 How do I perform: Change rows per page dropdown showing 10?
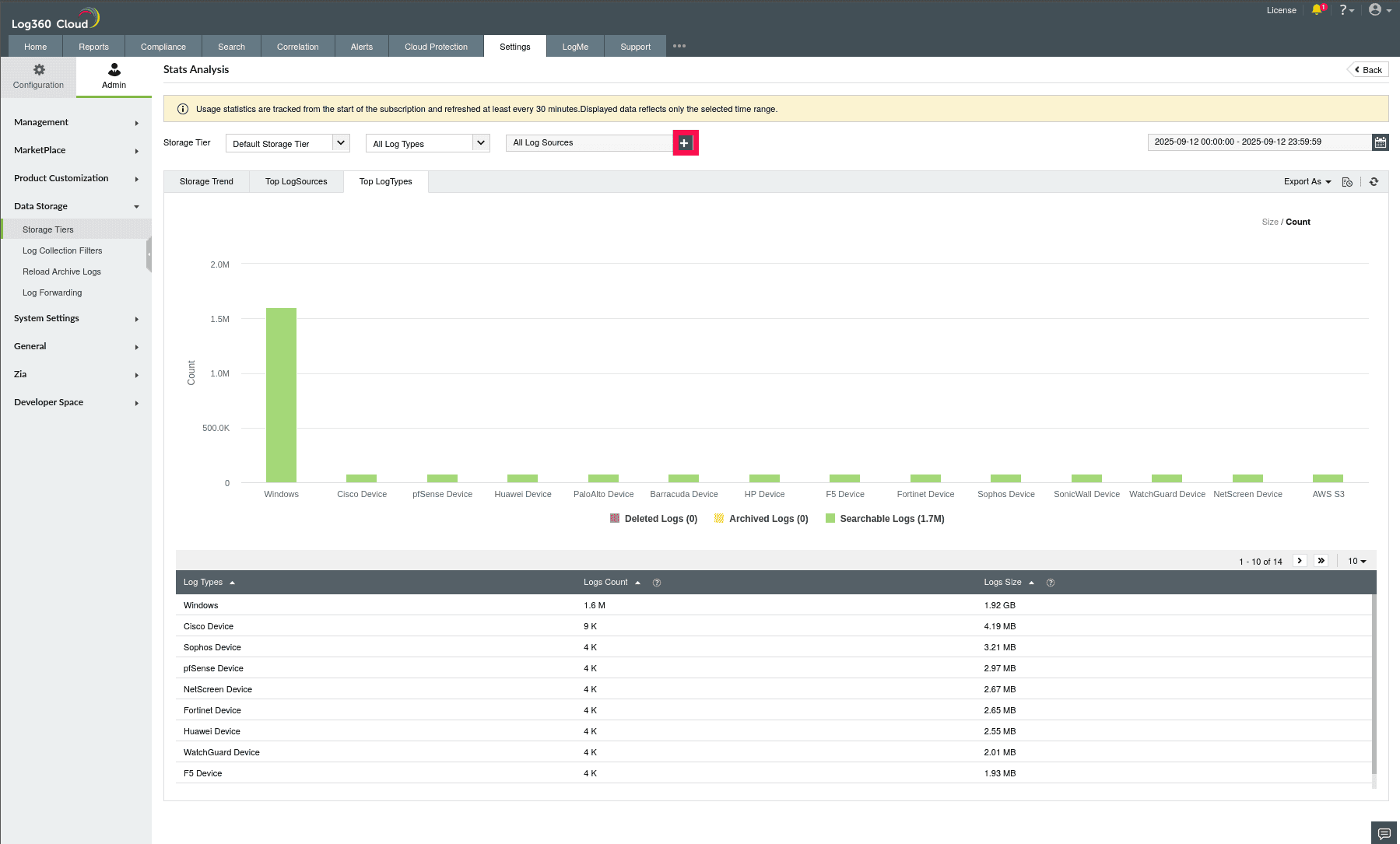[x=1357, y=561]
